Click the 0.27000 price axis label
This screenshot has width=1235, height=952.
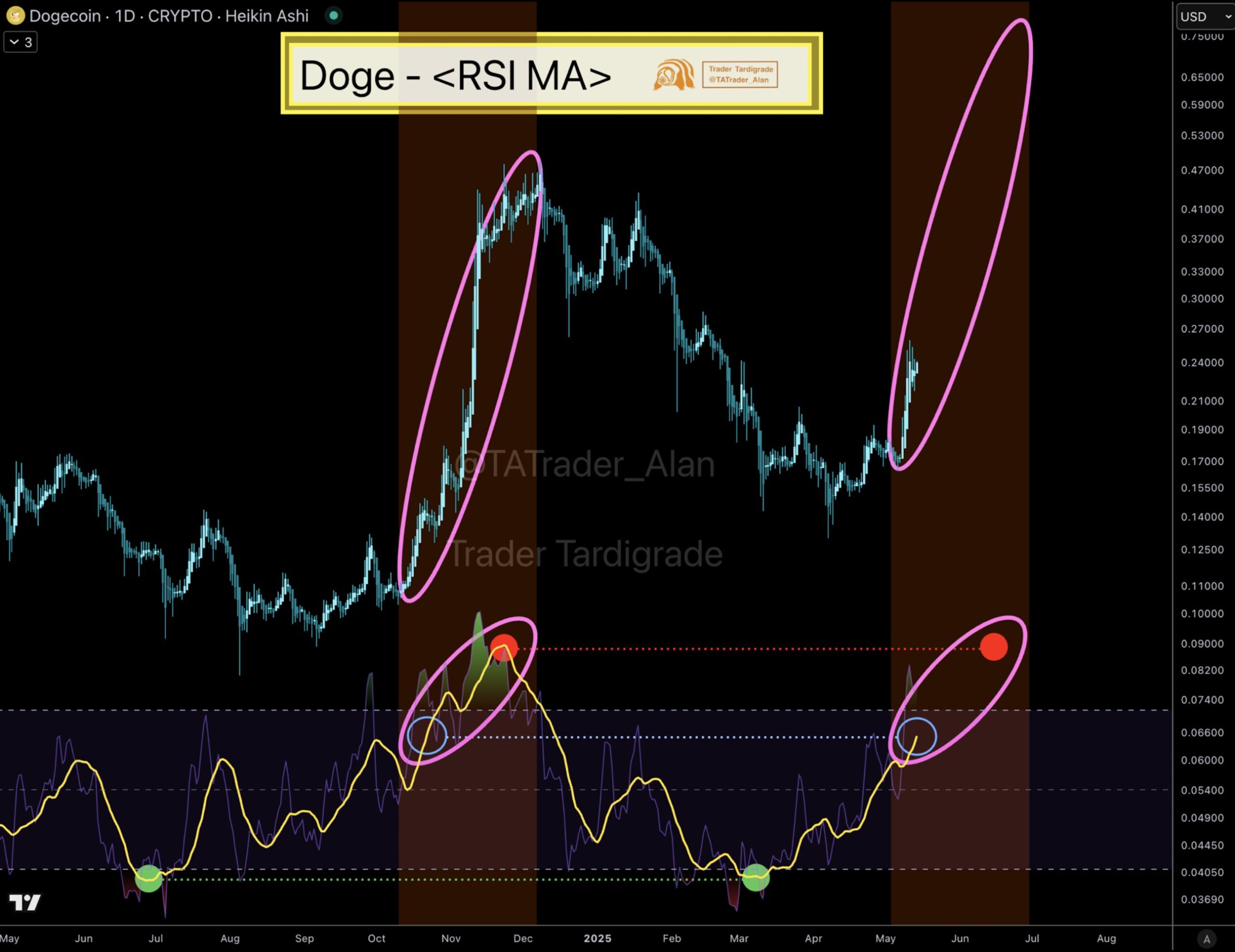[1202, 329]
